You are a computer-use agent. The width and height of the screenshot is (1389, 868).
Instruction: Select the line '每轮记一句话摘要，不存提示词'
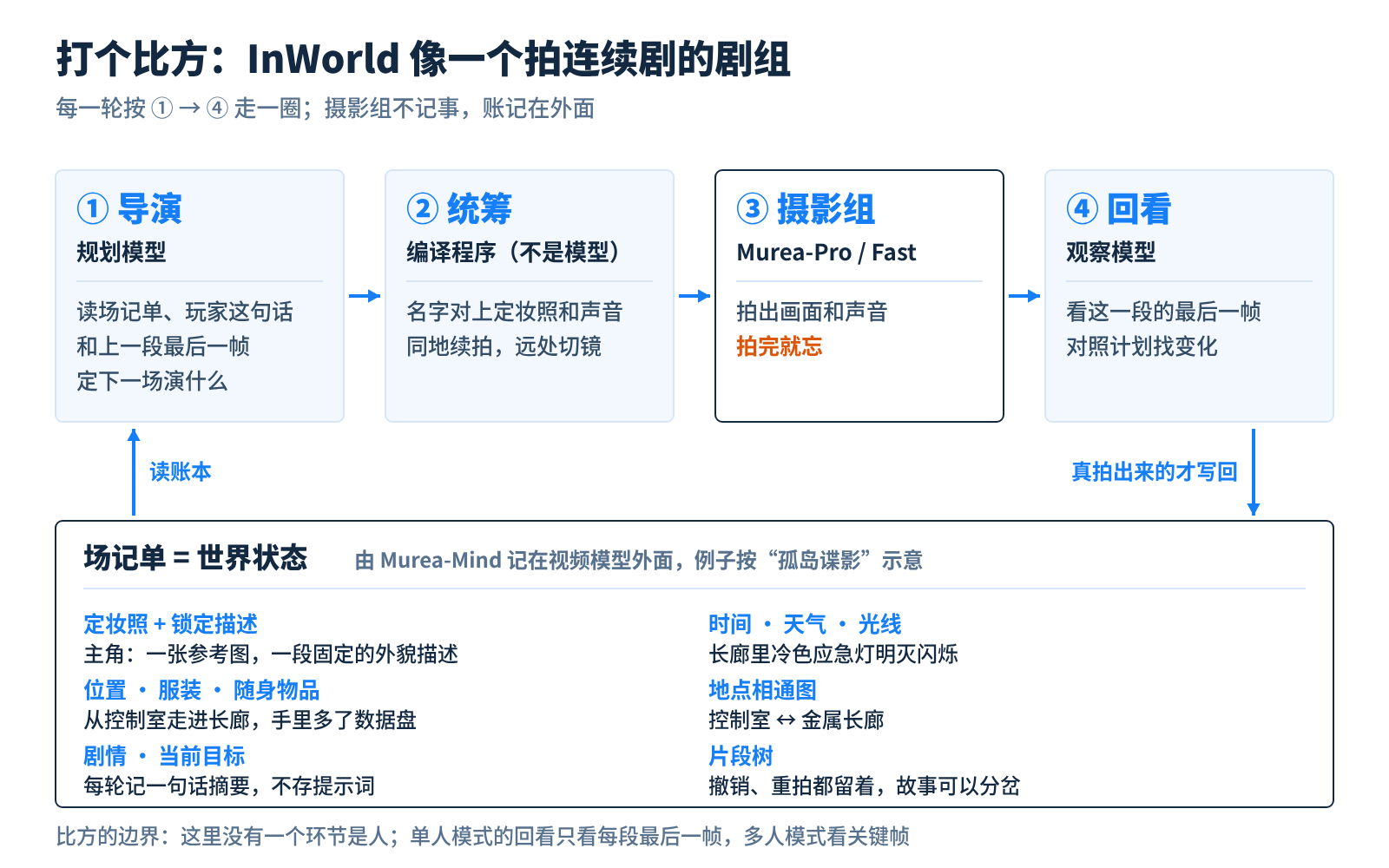coord(229,786)
